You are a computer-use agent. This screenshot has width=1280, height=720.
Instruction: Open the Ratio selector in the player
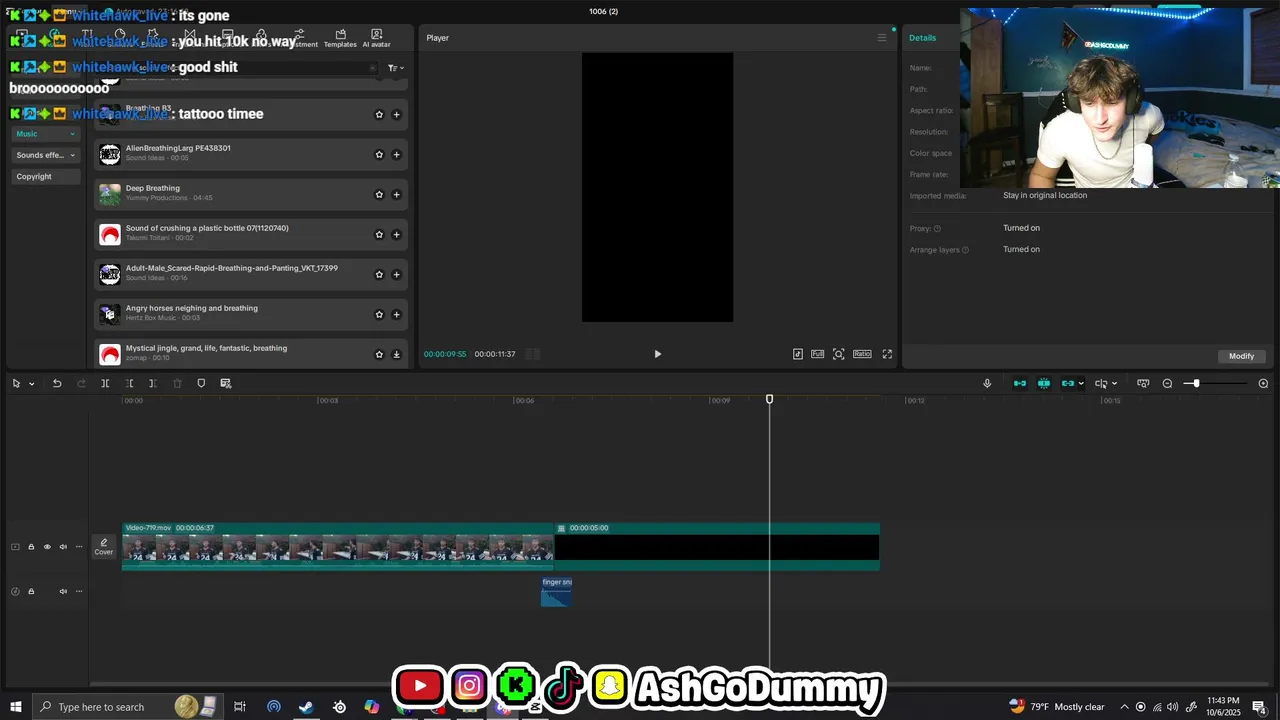(862, 354)
